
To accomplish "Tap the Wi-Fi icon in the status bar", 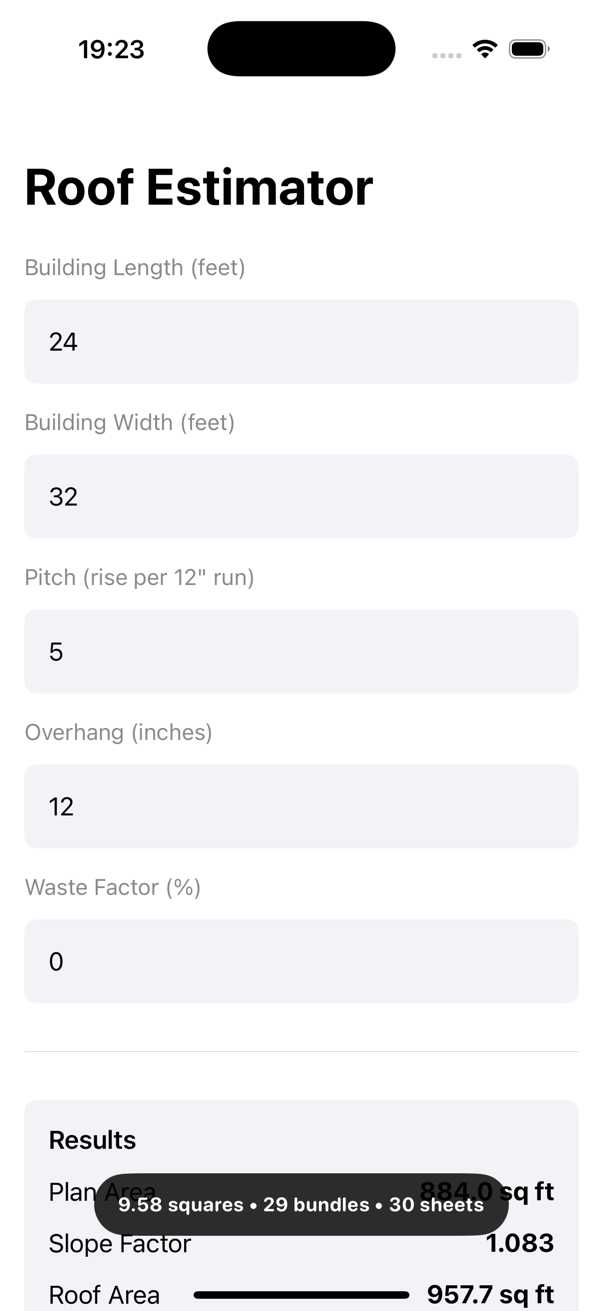I will tap(485, 47).
